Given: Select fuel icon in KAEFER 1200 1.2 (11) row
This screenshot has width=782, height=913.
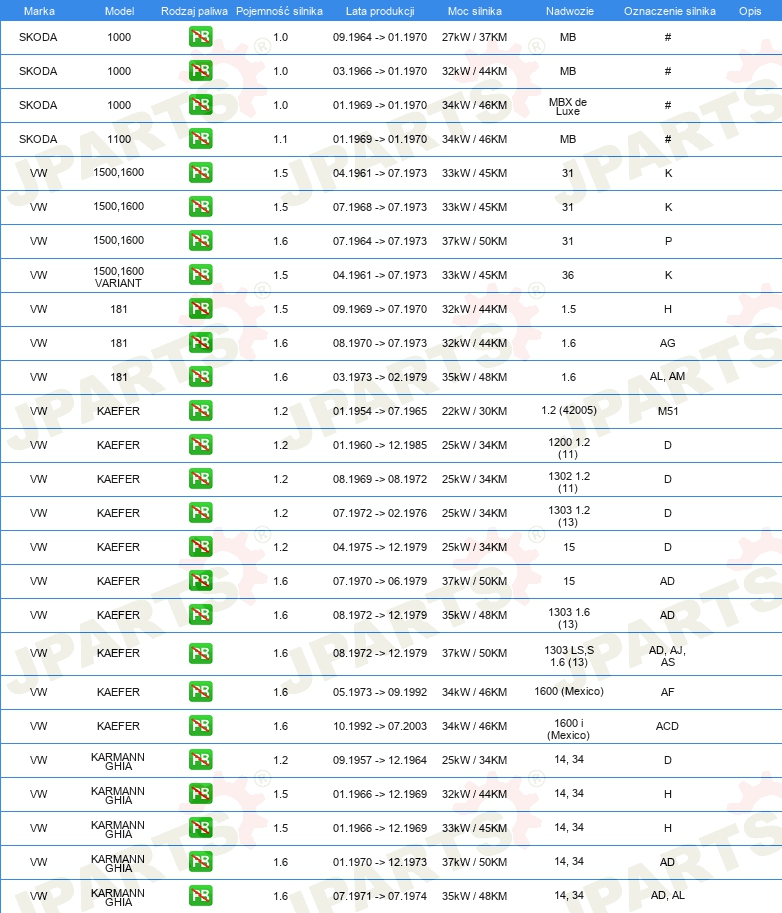Looking at the screenshot, I should click(x=200, y=445).
